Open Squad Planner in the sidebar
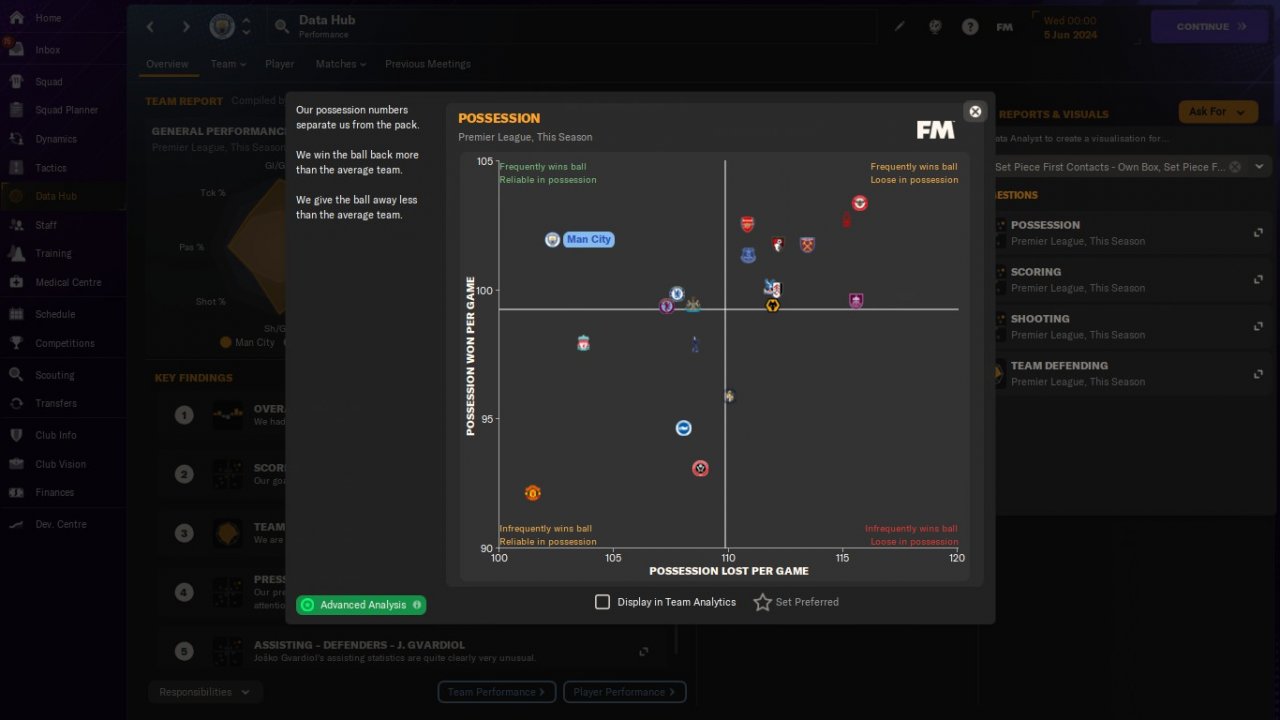This screenshot has width=1280, height=720. click(67, 110)
